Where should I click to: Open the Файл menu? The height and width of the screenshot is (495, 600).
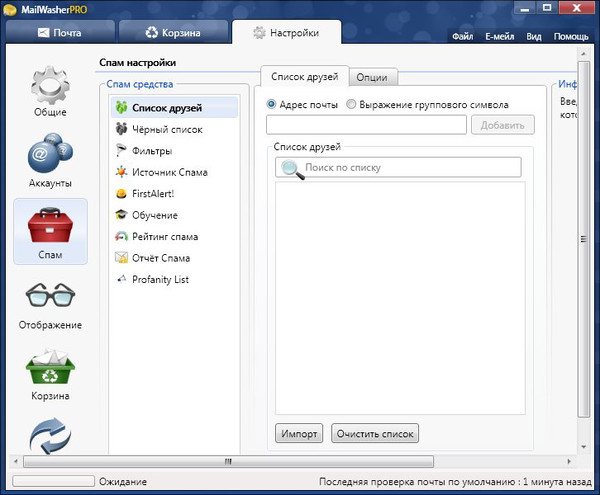[462, 36]
